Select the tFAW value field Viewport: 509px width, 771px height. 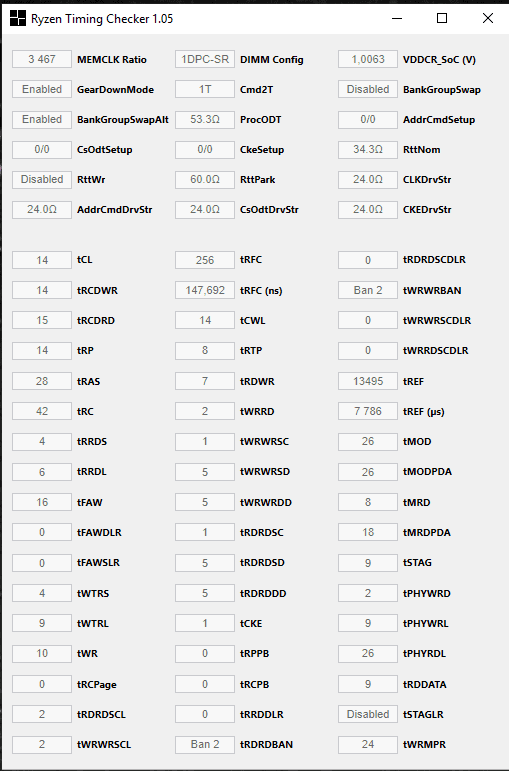tap(42, 503)
